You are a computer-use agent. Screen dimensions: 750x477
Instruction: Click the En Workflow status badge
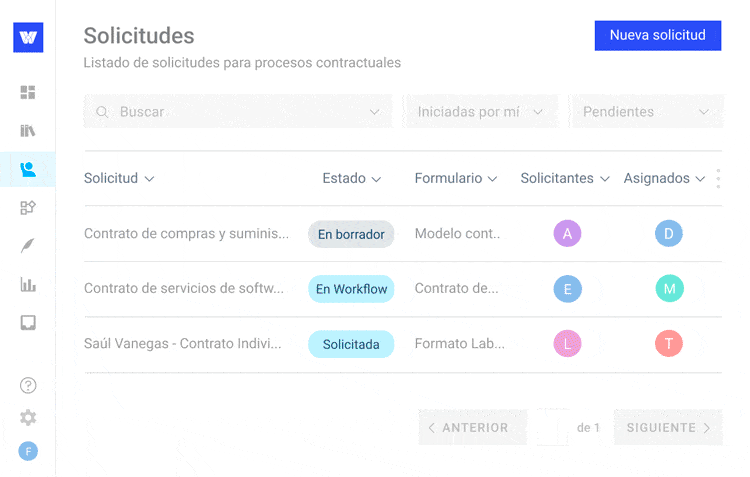(x=351, y=289)
